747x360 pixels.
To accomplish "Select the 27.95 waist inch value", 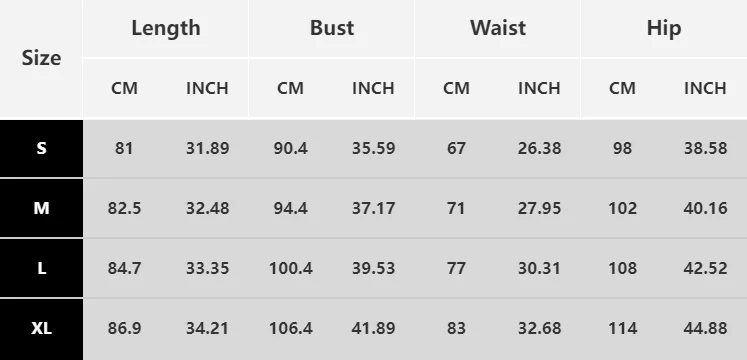I will [539, 208].
